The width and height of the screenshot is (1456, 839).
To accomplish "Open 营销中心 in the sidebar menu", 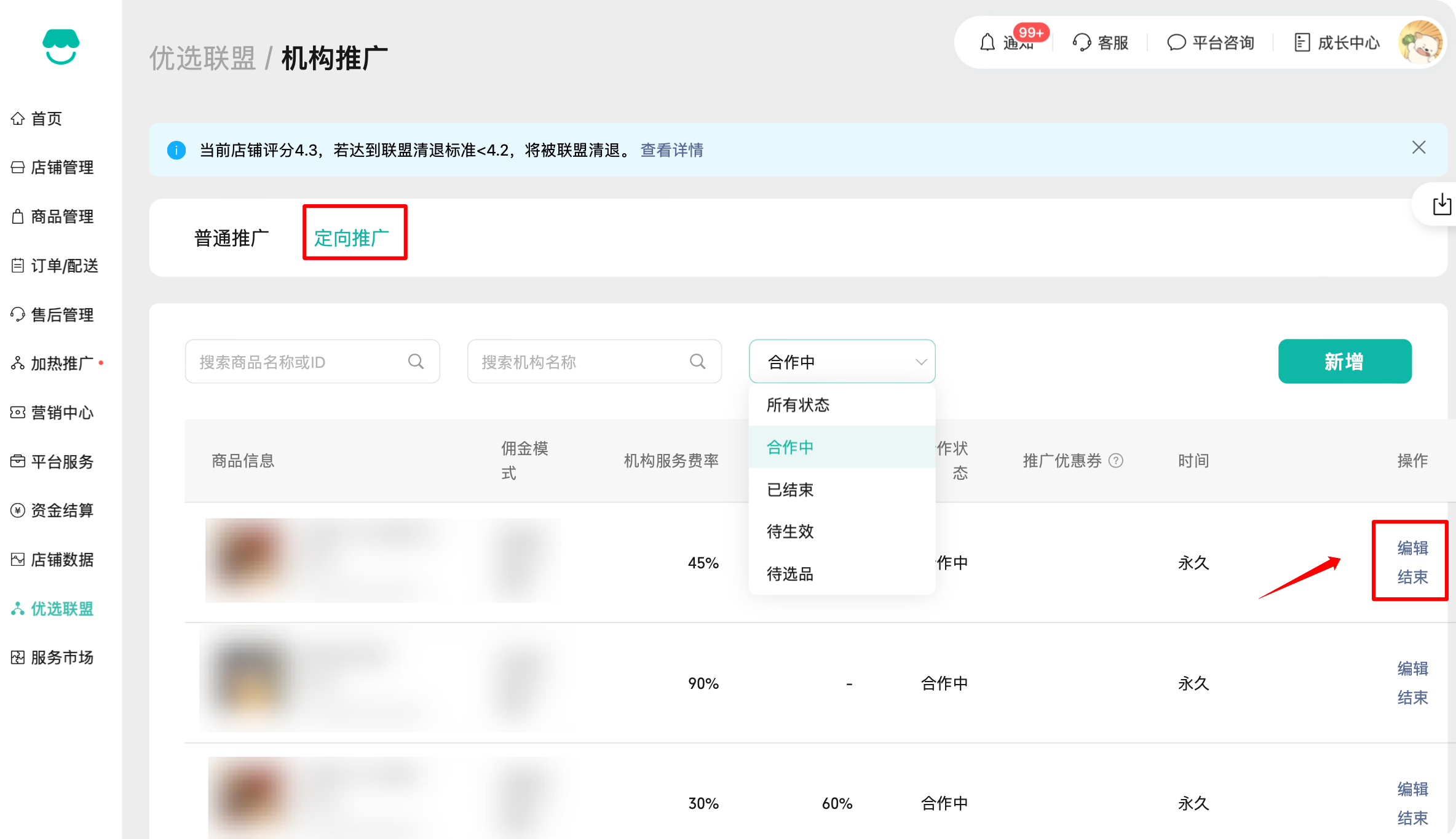I will point(61,413).
